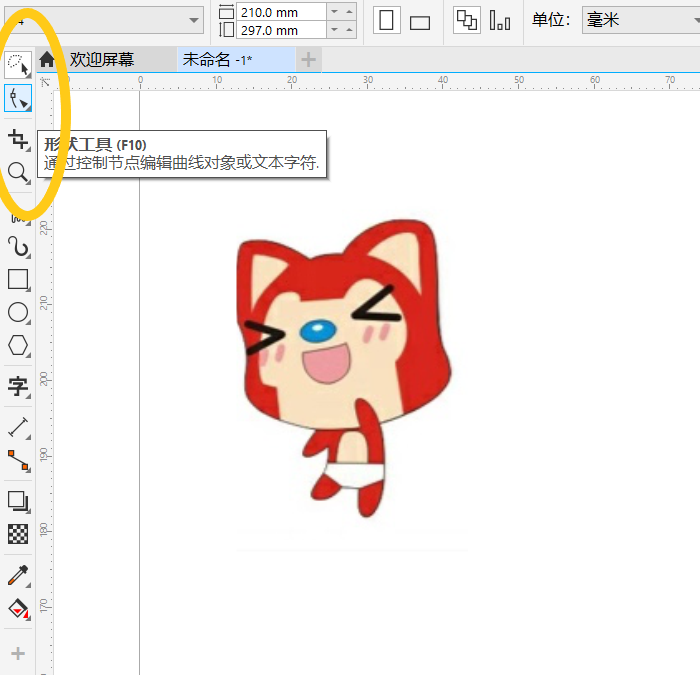700x675 pixels.
Task: Select the Crop tool
Action: point(17,139)
